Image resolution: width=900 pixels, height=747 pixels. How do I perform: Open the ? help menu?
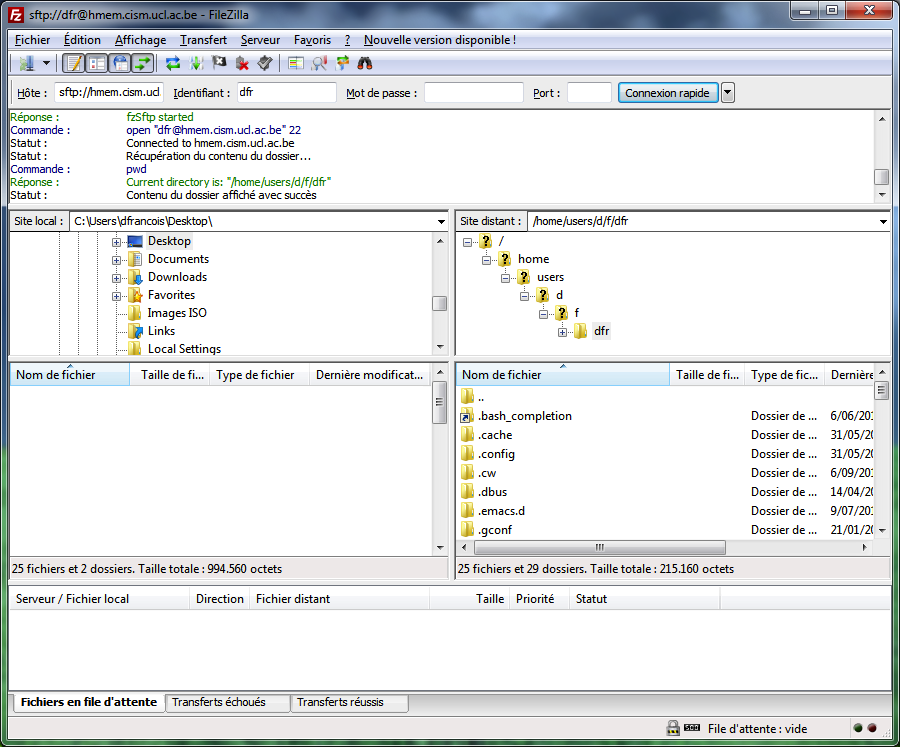point(347,40)
